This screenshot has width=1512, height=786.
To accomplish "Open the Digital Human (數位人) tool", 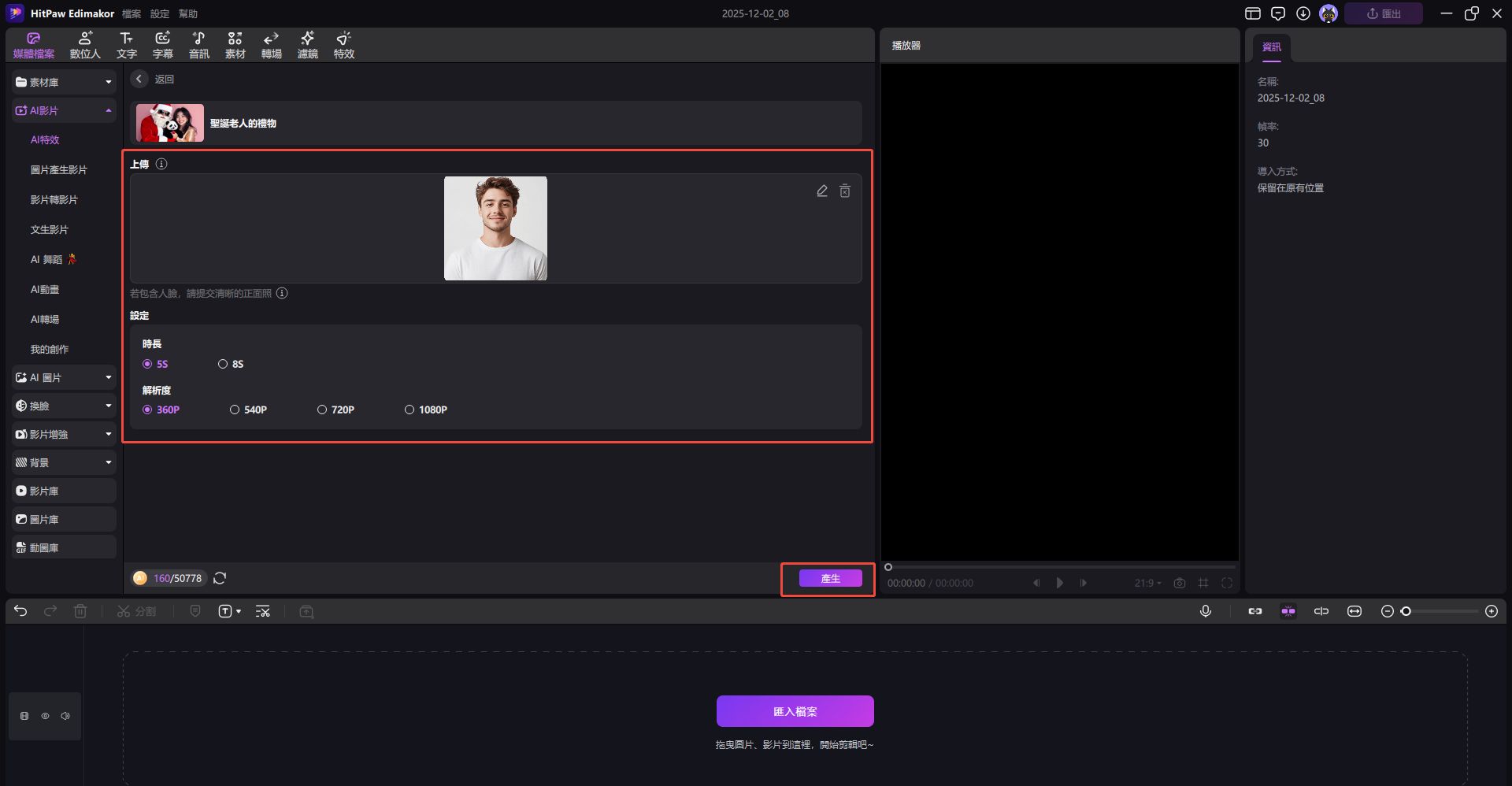I will (x=85, y=45).
